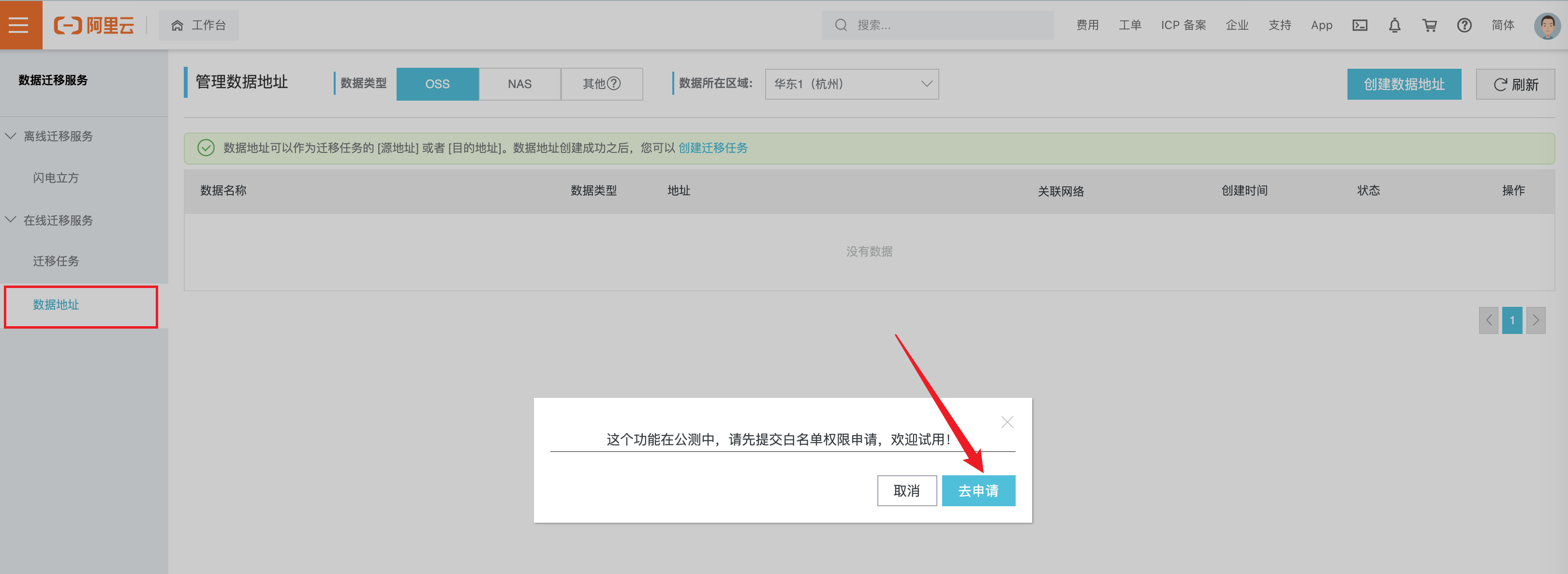Click the 数据迁移服务 sidebar title
The width and height of the screenshot is (1568, 574).
click(x=53, y=80)
